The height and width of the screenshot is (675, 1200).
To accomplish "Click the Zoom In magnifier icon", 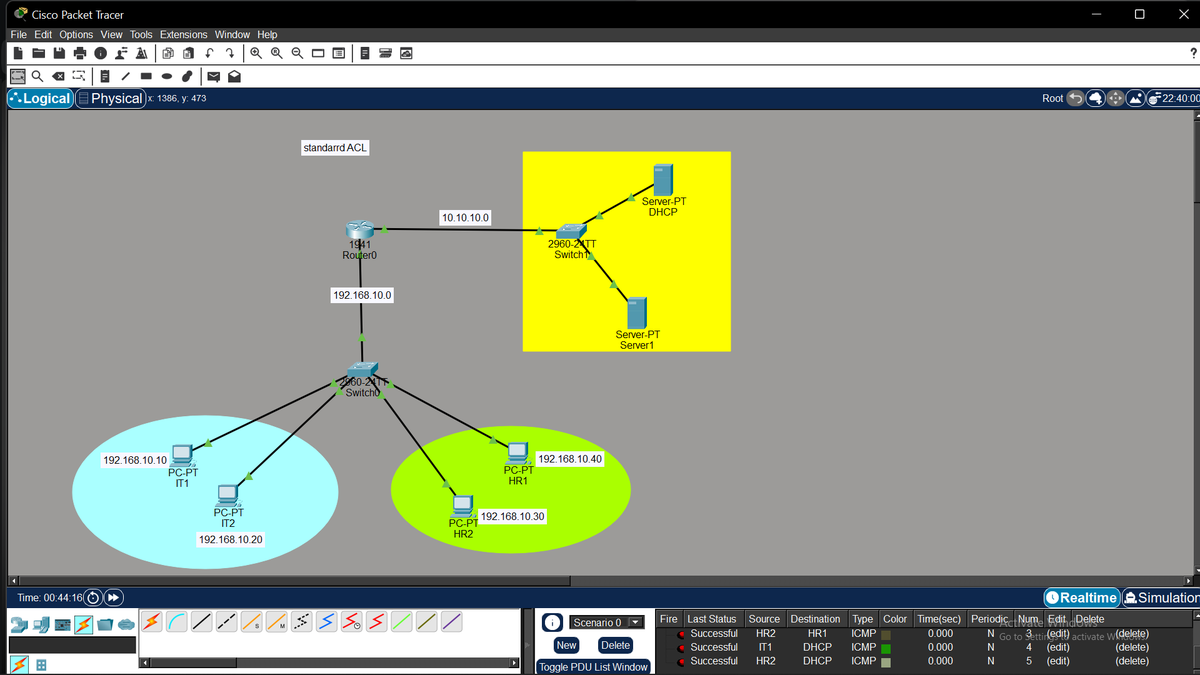I will (256, 53).
